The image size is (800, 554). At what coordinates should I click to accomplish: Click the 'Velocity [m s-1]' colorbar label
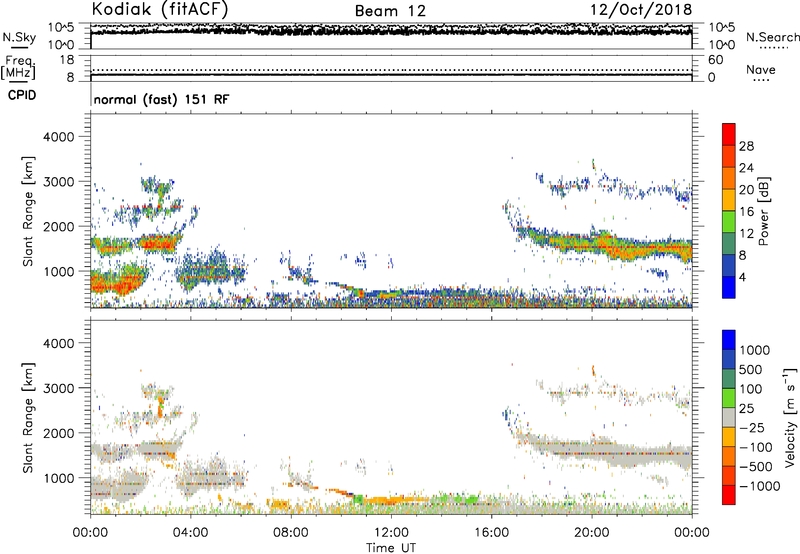click(790, 417)
